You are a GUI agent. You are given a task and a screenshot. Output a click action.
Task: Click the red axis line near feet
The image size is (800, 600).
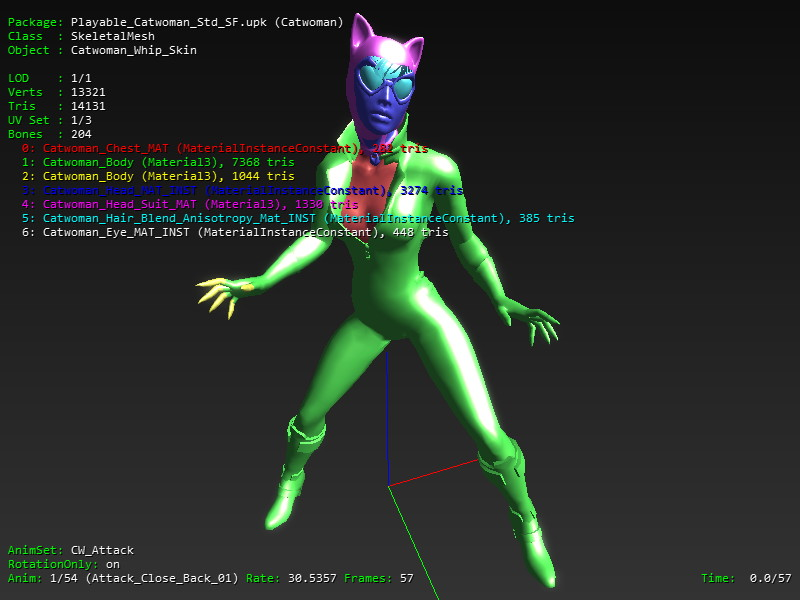coord(433,473)
